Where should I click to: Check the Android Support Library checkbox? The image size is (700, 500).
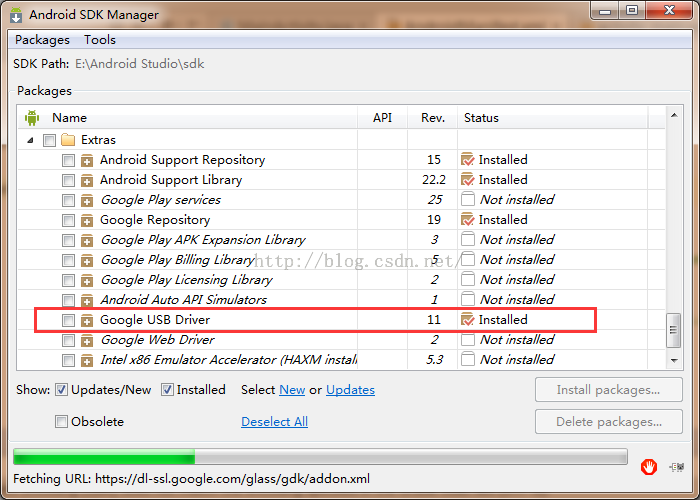68,180
